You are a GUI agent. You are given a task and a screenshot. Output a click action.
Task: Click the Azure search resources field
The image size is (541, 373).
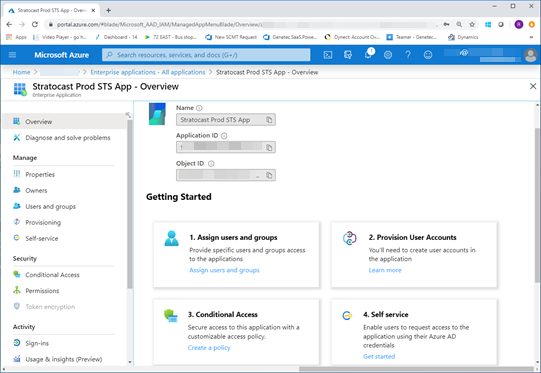tap(206, 55)
